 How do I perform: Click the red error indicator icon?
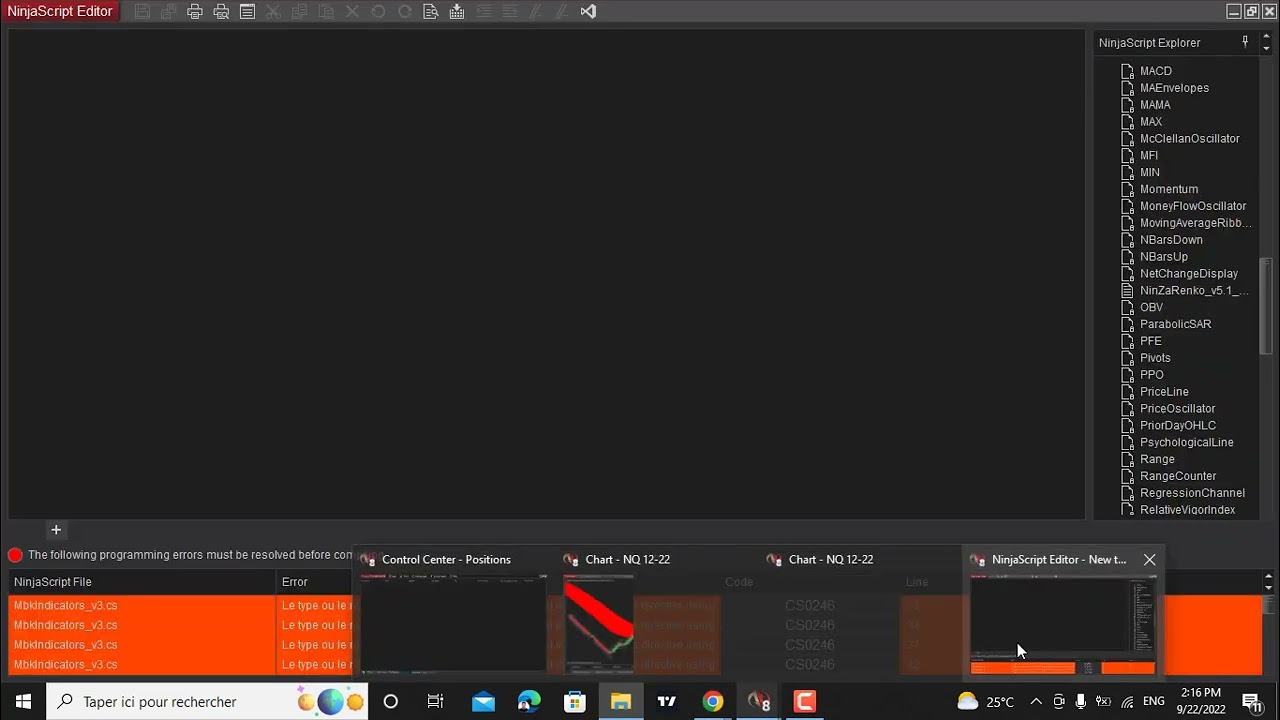[x=15, y=555]
